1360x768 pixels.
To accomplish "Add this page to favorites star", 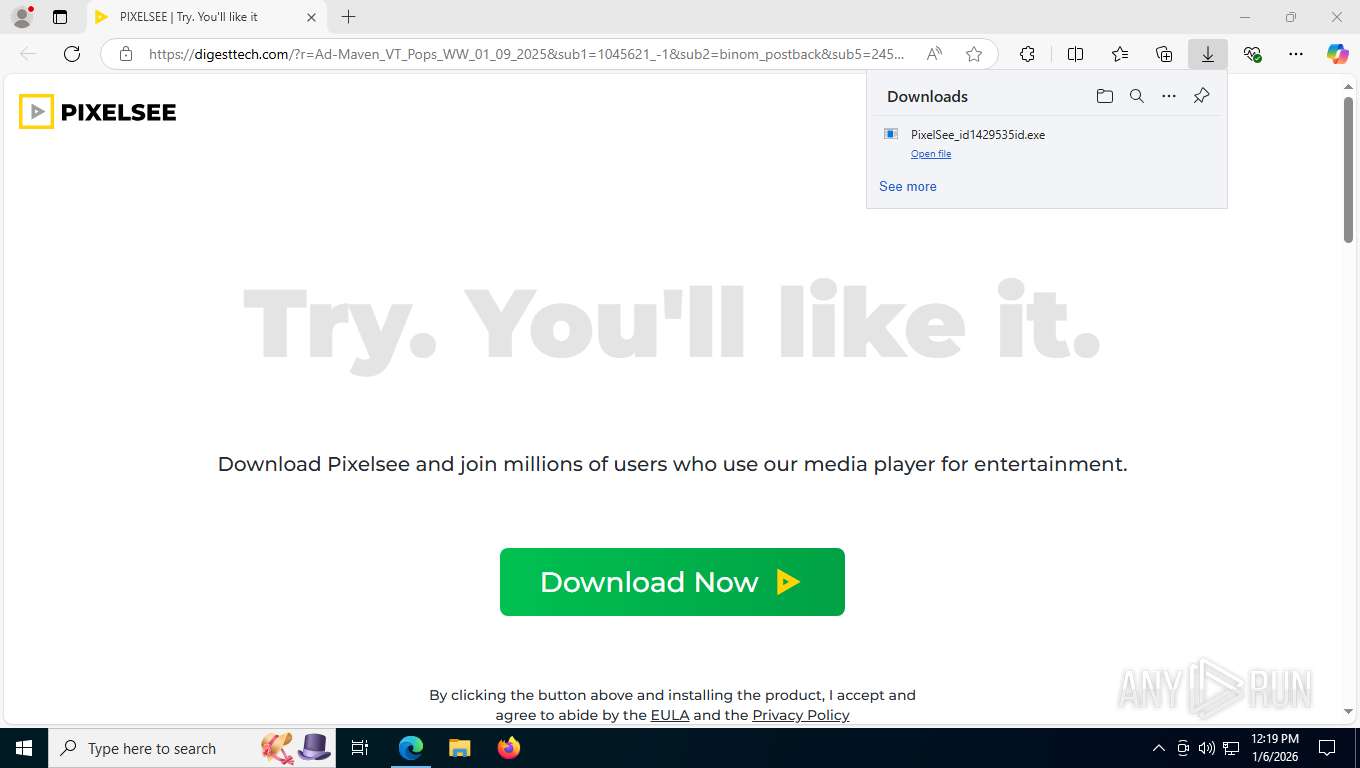I will tap(974, 54).
